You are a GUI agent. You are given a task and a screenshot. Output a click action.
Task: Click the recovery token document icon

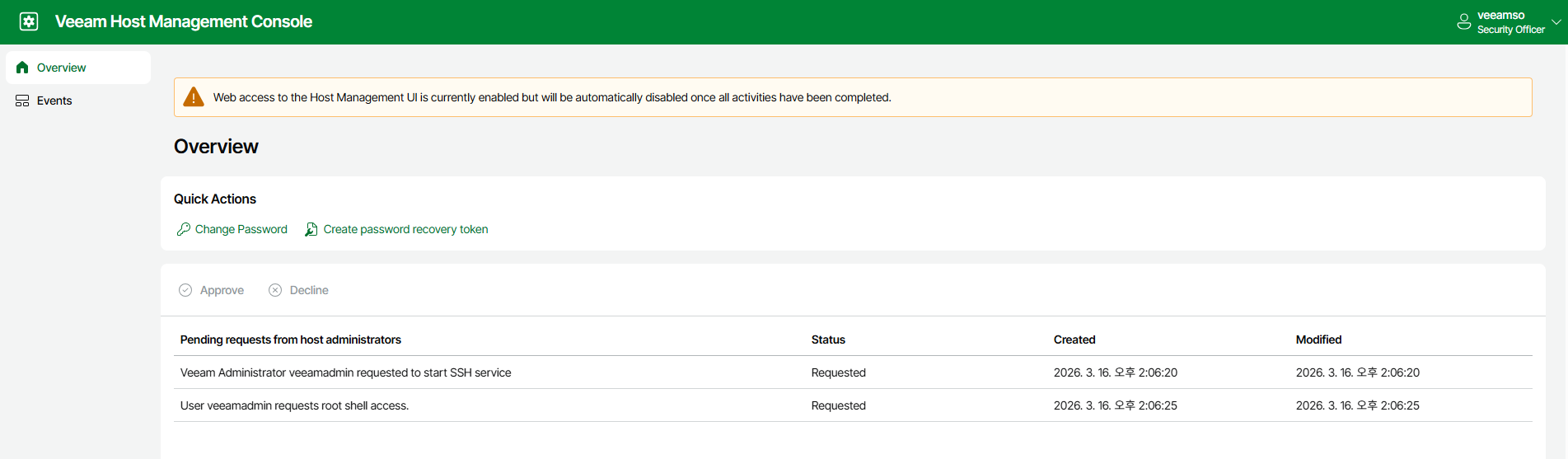311,229
